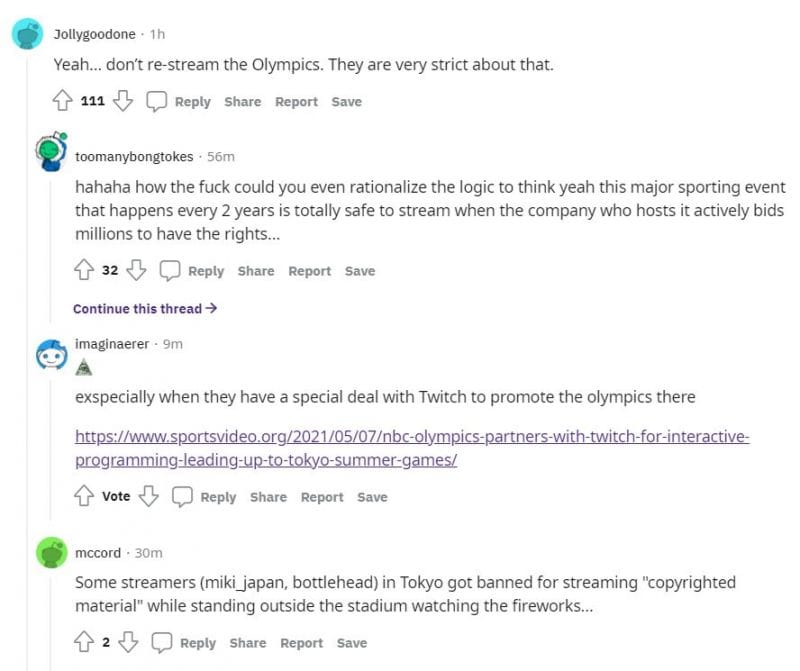Image resolution: width=800 pixels, height=671 pixels.
Task: Upvote mccord's comment
Action: click(85, 642)
